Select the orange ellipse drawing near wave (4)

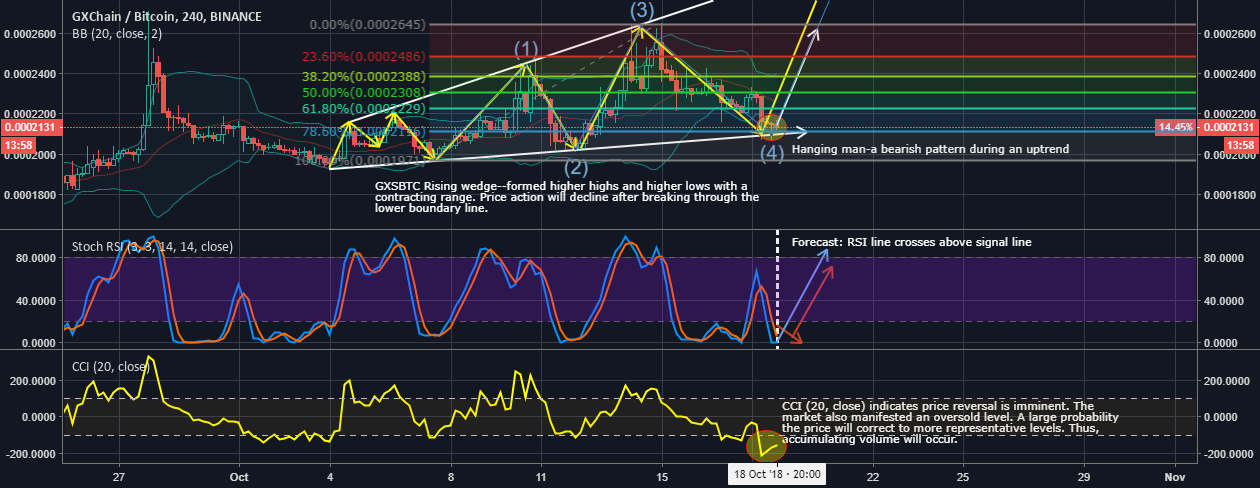[x=772, y=128]
